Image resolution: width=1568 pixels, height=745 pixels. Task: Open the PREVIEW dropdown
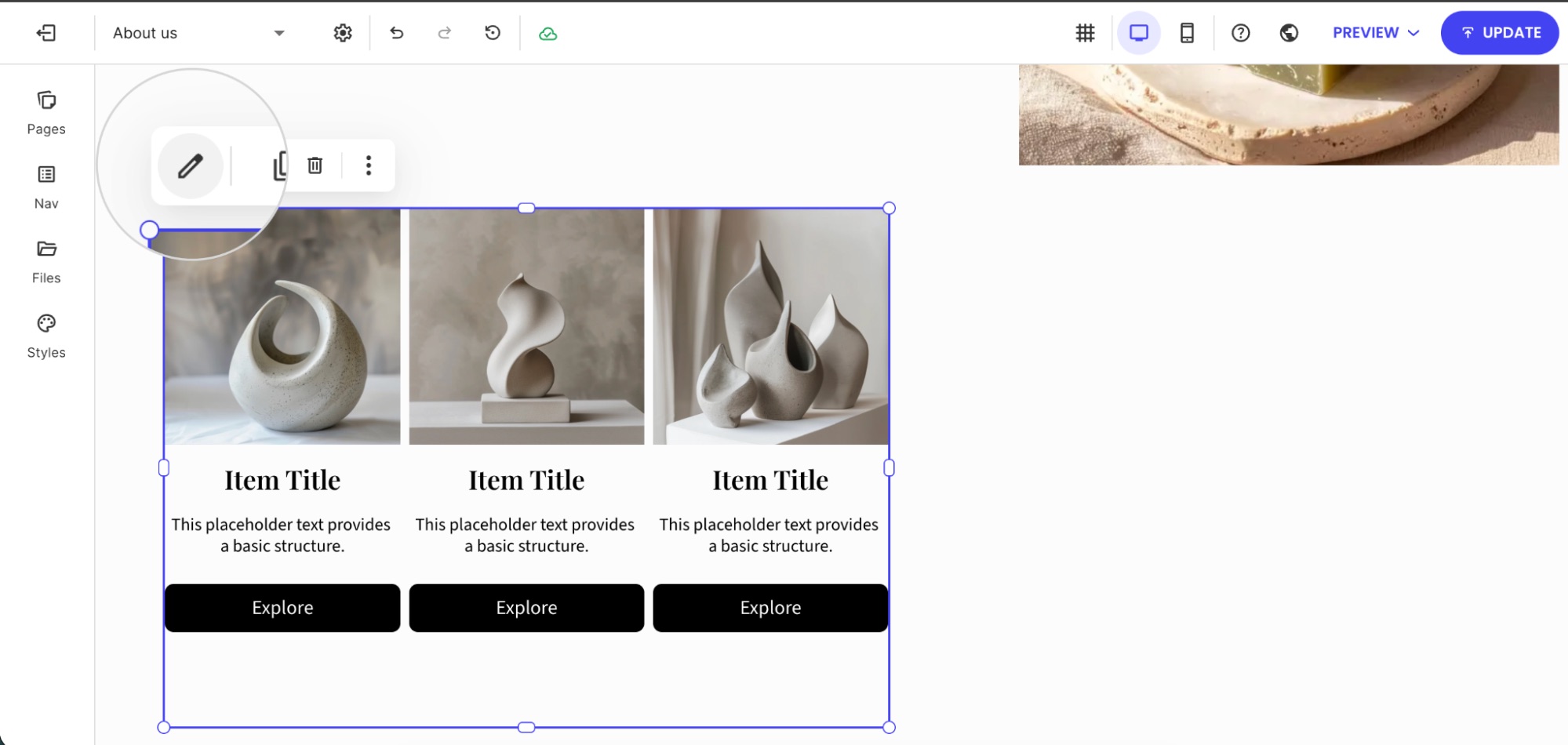point(1377,33)
